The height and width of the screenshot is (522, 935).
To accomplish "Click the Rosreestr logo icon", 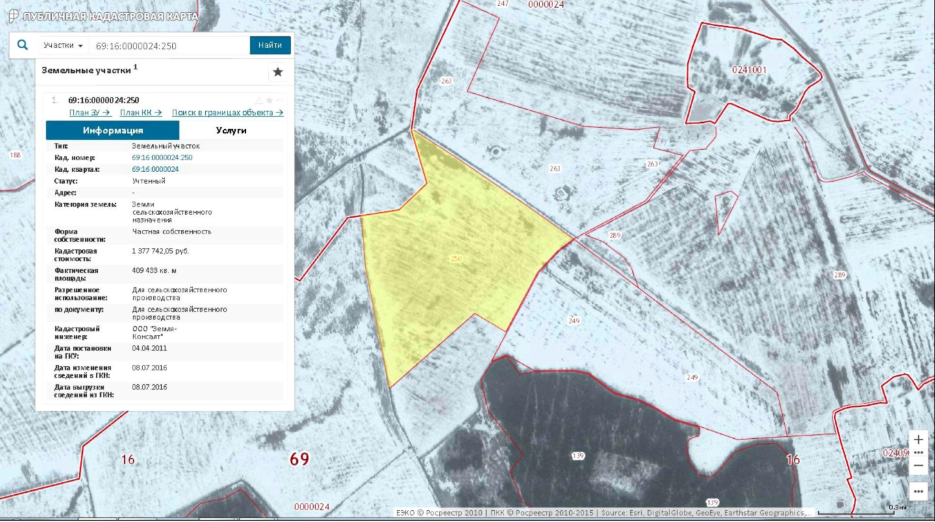I will coord(12,16).
